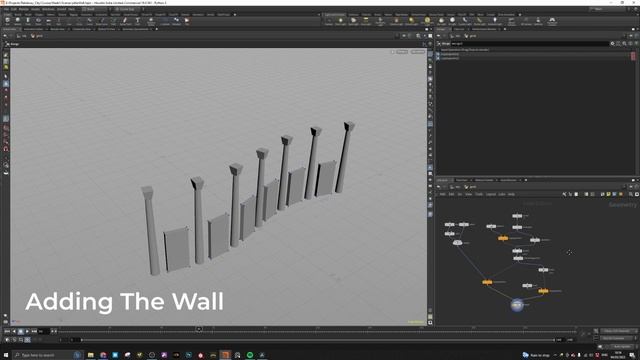Viewport: 640px width, 360px height.
Task: Select the Torus shelf tool
Action: (x=38, y=21)
